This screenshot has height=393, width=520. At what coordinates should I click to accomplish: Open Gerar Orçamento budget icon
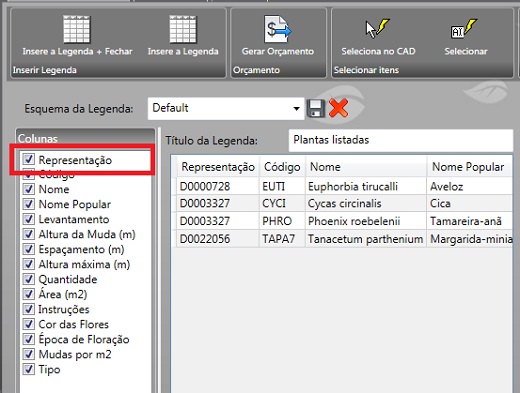(x=278, y=29)
